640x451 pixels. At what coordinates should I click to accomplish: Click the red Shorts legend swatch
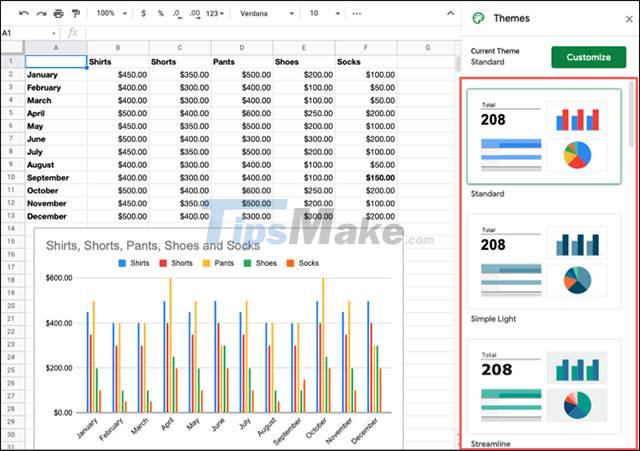pos(163,263)
